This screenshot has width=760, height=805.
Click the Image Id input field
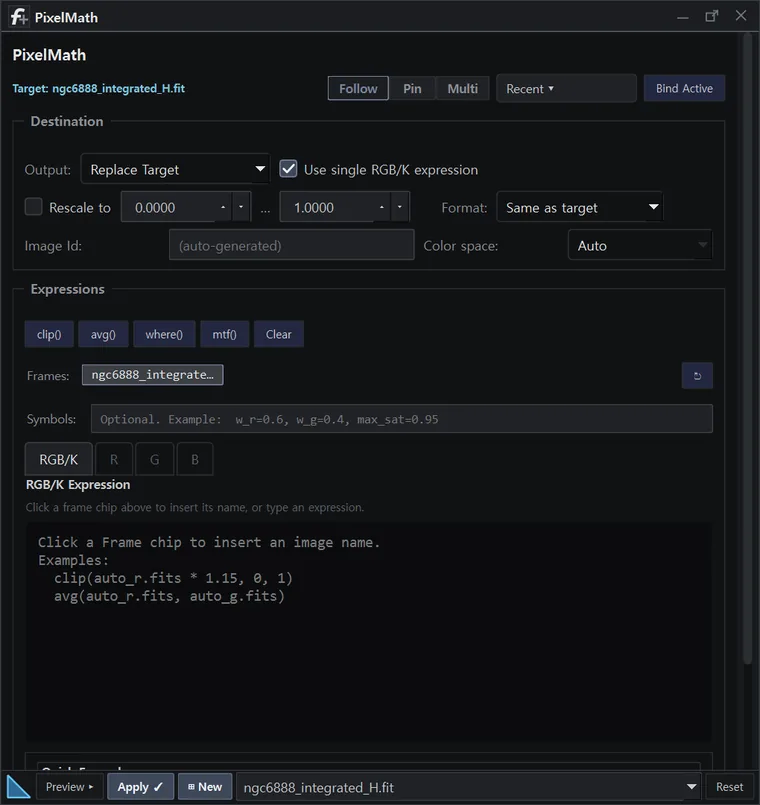[292, 245]
